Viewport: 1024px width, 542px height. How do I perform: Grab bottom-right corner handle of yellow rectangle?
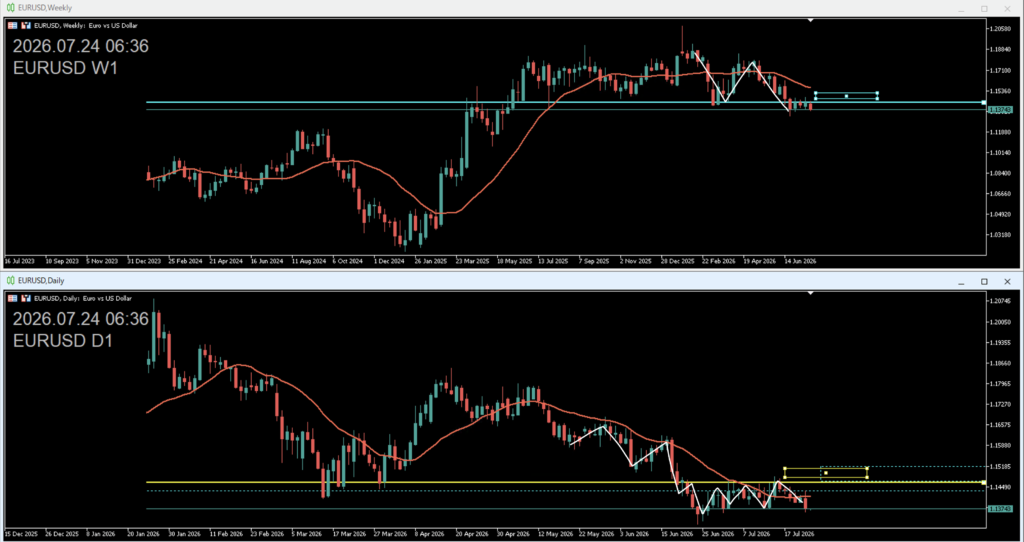pos(867,477)
